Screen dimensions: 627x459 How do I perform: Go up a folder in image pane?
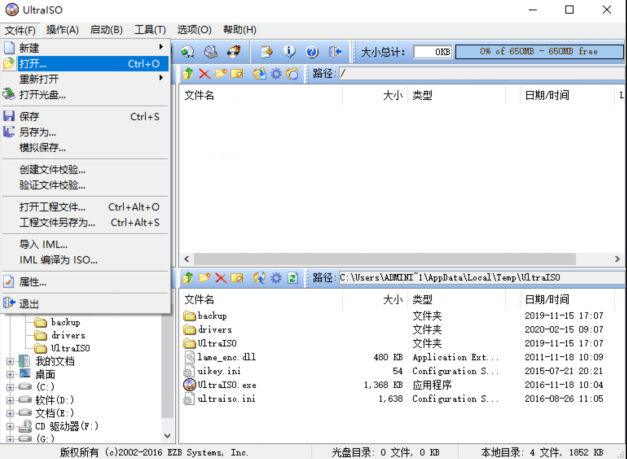[188, 74]
